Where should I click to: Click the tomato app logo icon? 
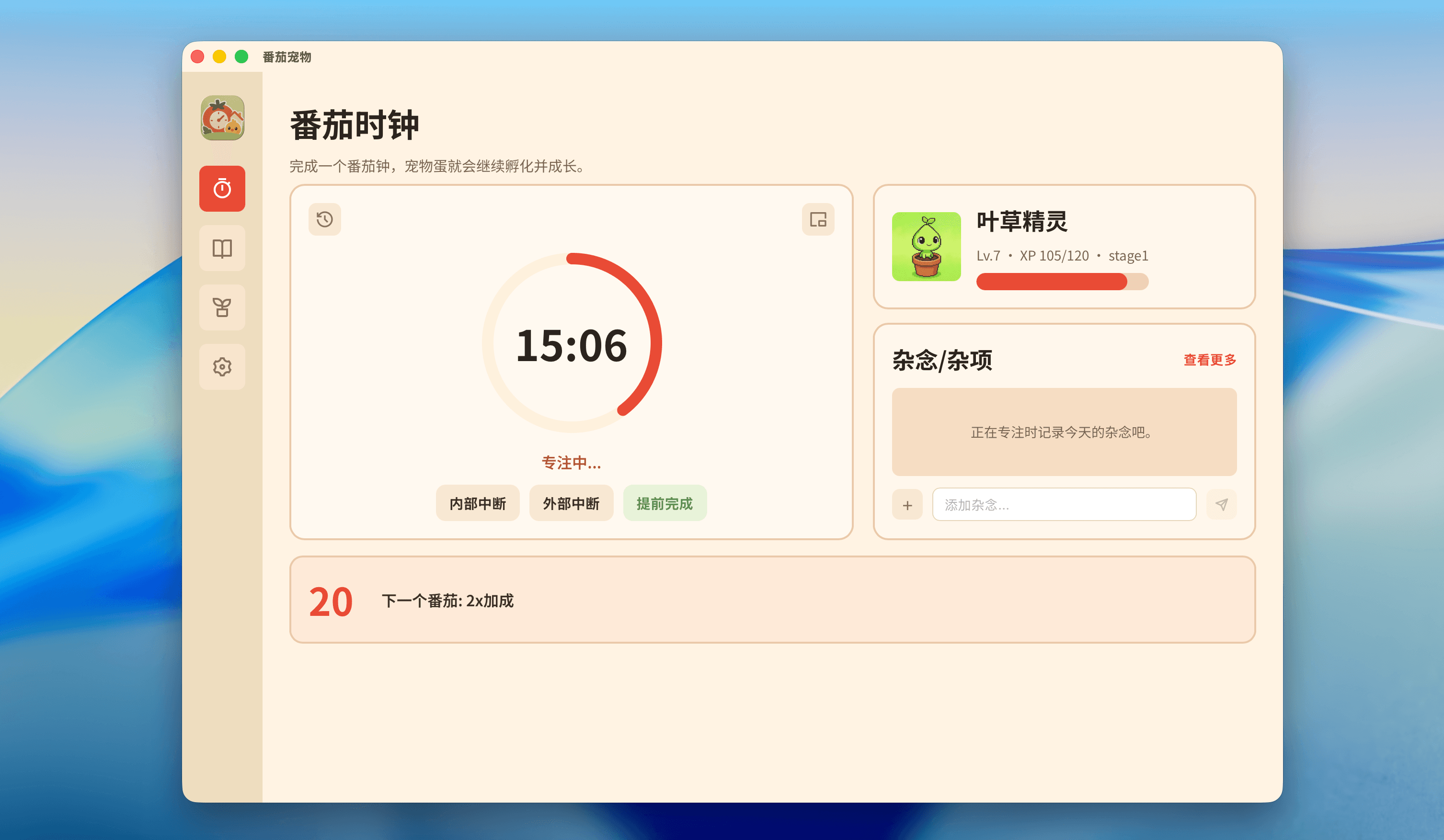pyautogui.click(x=222, y=118)
